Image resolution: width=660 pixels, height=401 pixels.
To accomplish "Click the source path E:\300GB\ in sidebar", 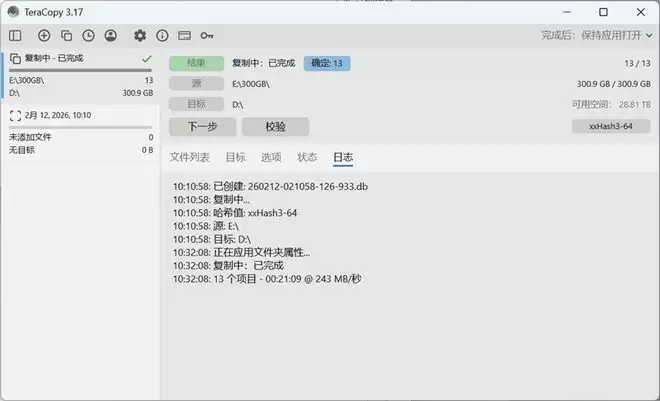I will click(x=27, y=80).
